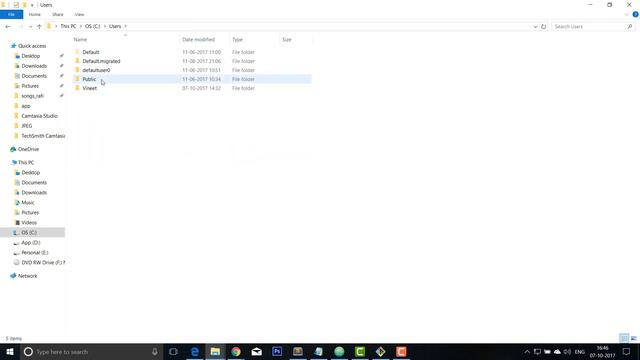Open Task View on the taskbar
This screenshot has width=640, height=360.
click(173, 351)
